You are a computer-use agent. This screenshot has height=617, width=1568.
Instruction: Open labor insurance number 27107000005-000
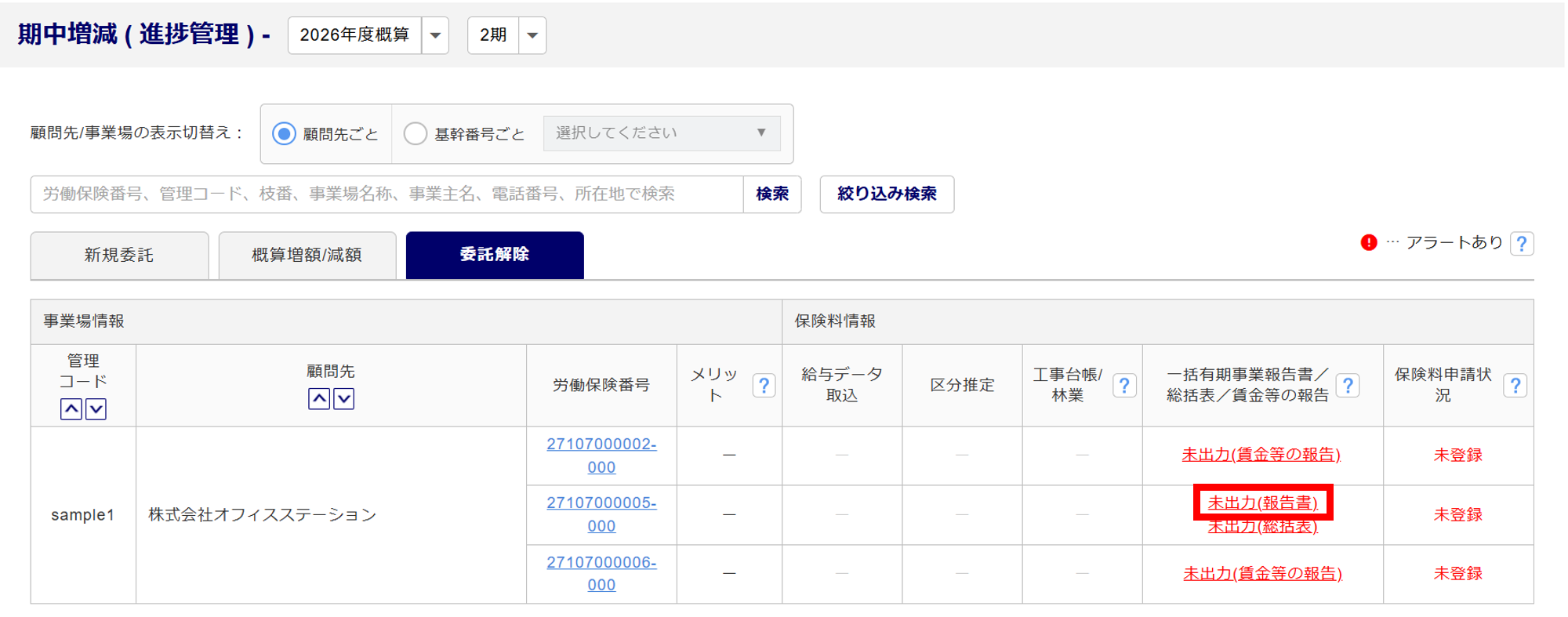coord(601,514)
